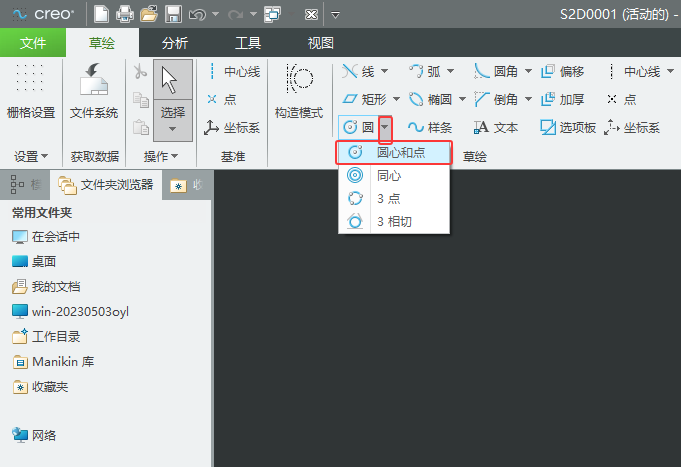
Task: Expand the 圆角 dropdown arrow
Action: point(528,71)
